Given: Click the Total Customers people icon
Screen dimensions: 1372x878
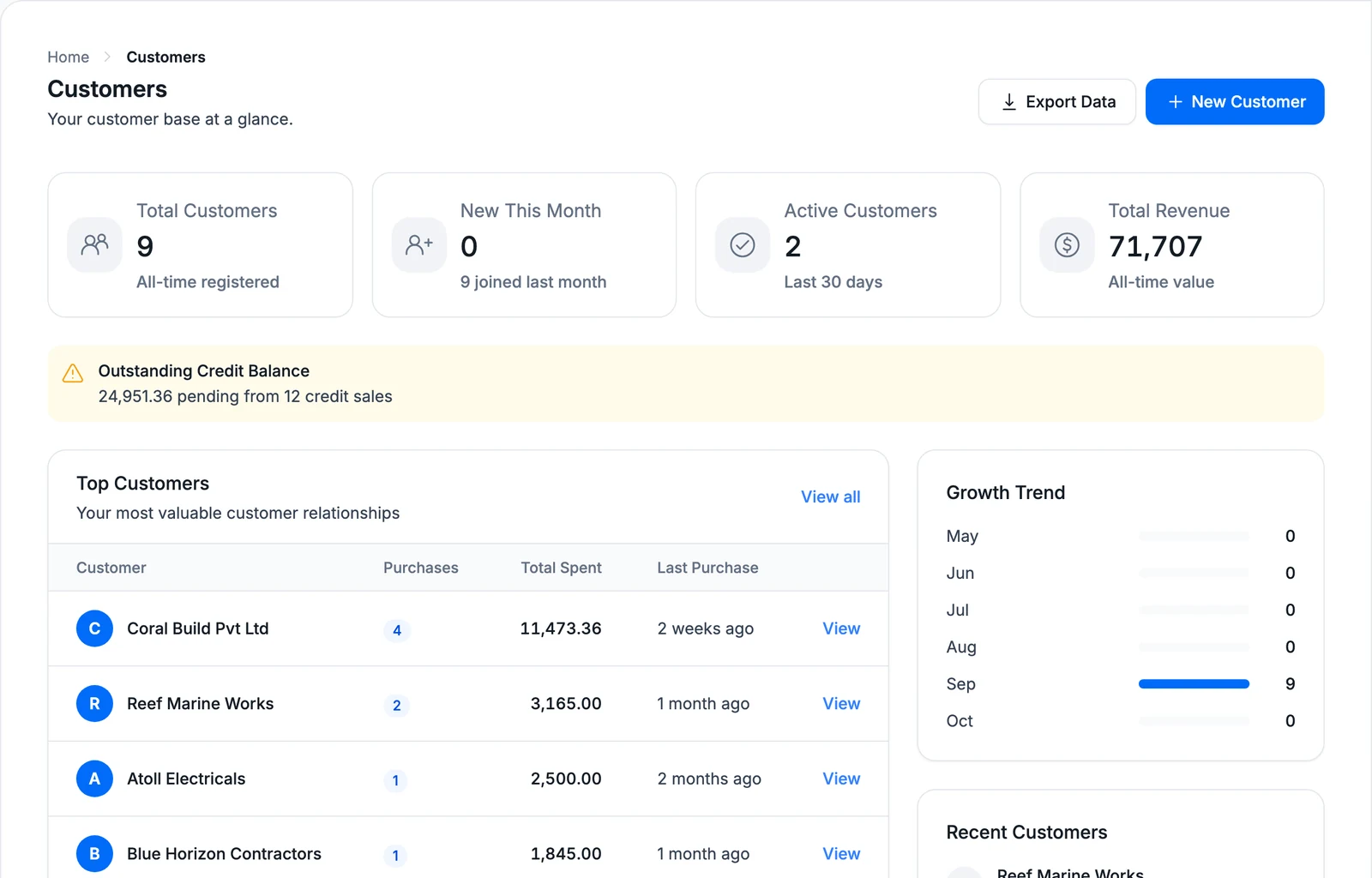Looking at the screenshot, I should [x=94, y=245].
